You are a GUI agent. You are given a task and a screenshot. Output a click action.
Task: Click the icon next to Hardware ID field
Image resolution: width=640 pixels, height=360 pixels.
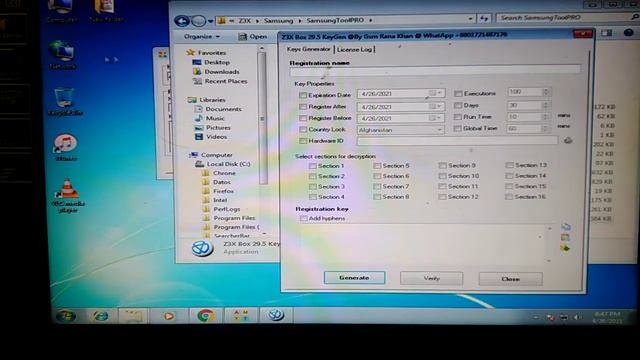[568, 140]
